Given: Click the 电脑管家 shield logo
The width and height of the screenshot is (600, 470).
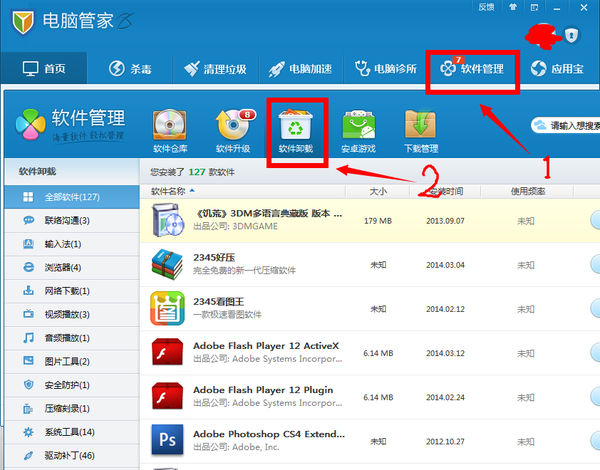Looking at the screenshot, I should pyautogui.click(x=23, y=22).
